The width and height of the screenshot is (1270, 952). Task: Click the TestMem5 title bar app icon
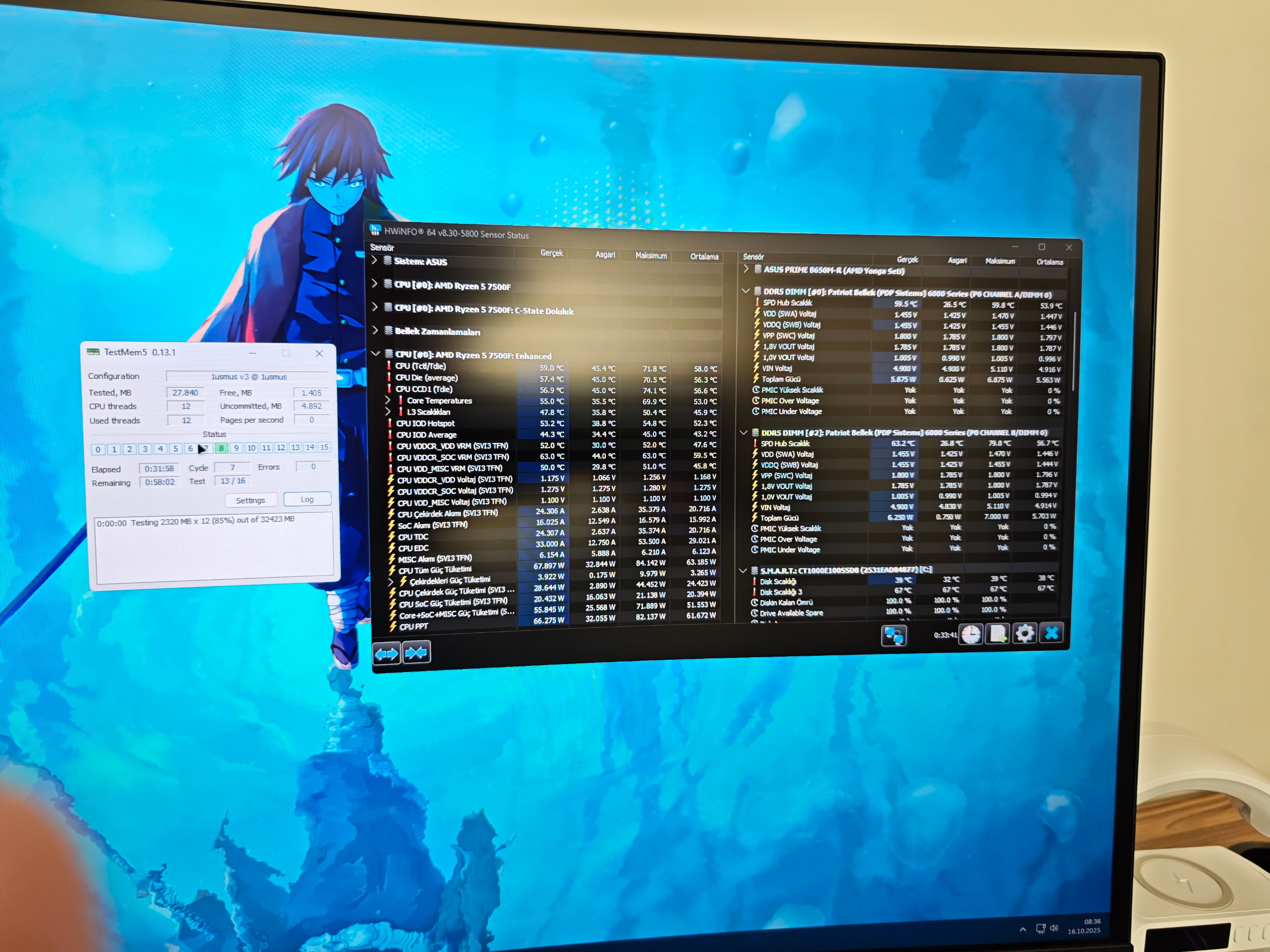coord(93,352)
